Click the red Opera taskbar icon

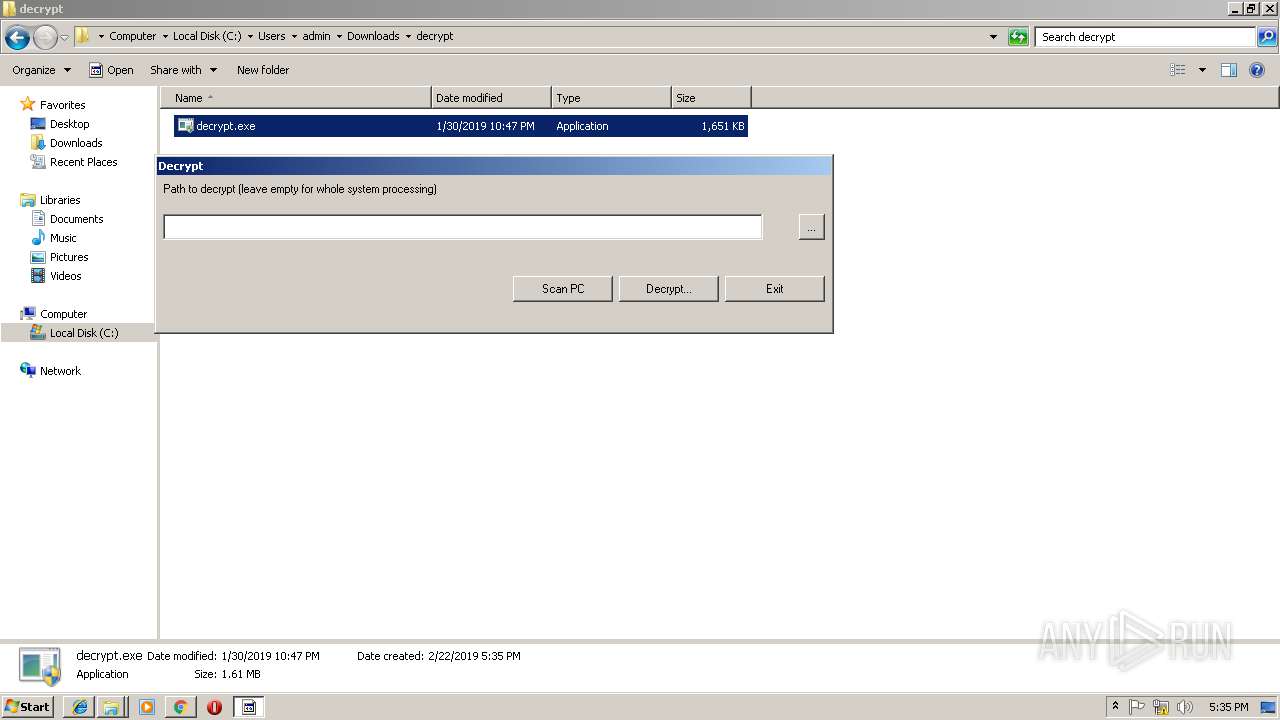(x=214, y=707)
